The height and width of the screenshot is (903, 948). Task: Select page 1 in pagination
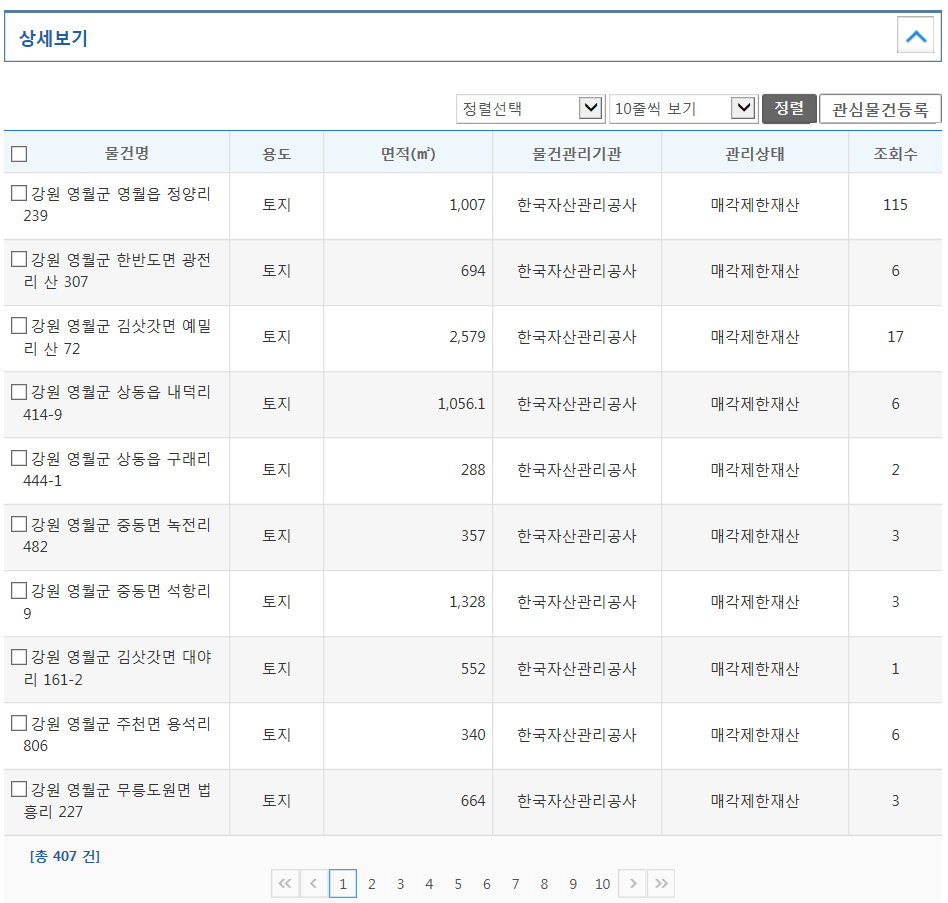[x=343, y=884]
